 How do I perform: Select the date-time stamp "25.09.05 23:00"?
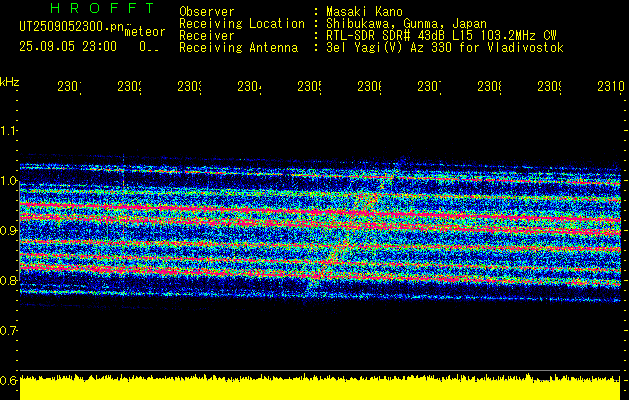[x=68, y=47]
